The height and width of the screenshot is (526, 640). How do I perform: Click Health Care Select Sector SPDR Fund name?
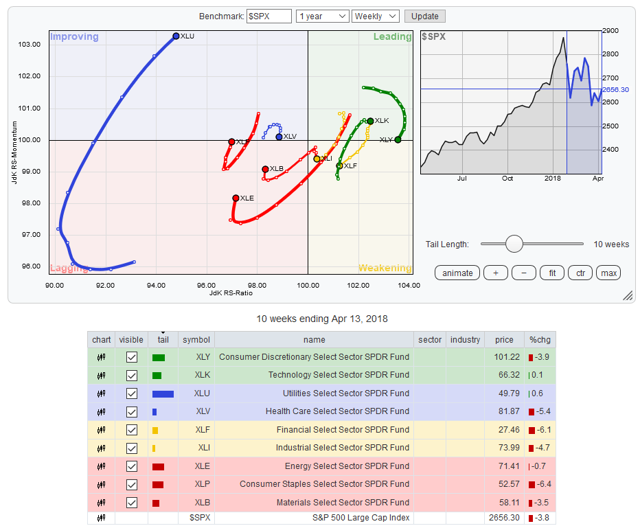click(337, 411)
